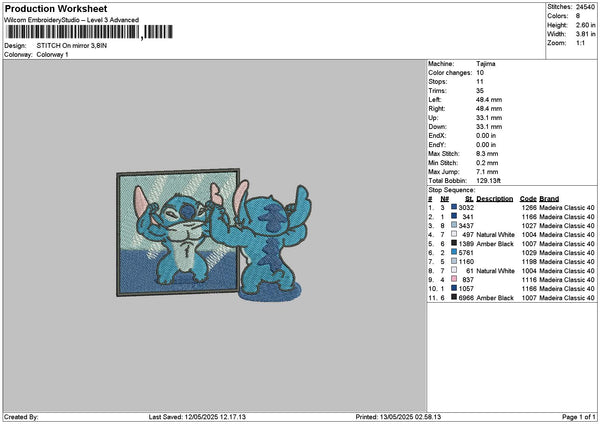Click the "Created By:" footer label
Image resolution: width=600 pixels, height=424 pixels.
click(x=21, y=417)
